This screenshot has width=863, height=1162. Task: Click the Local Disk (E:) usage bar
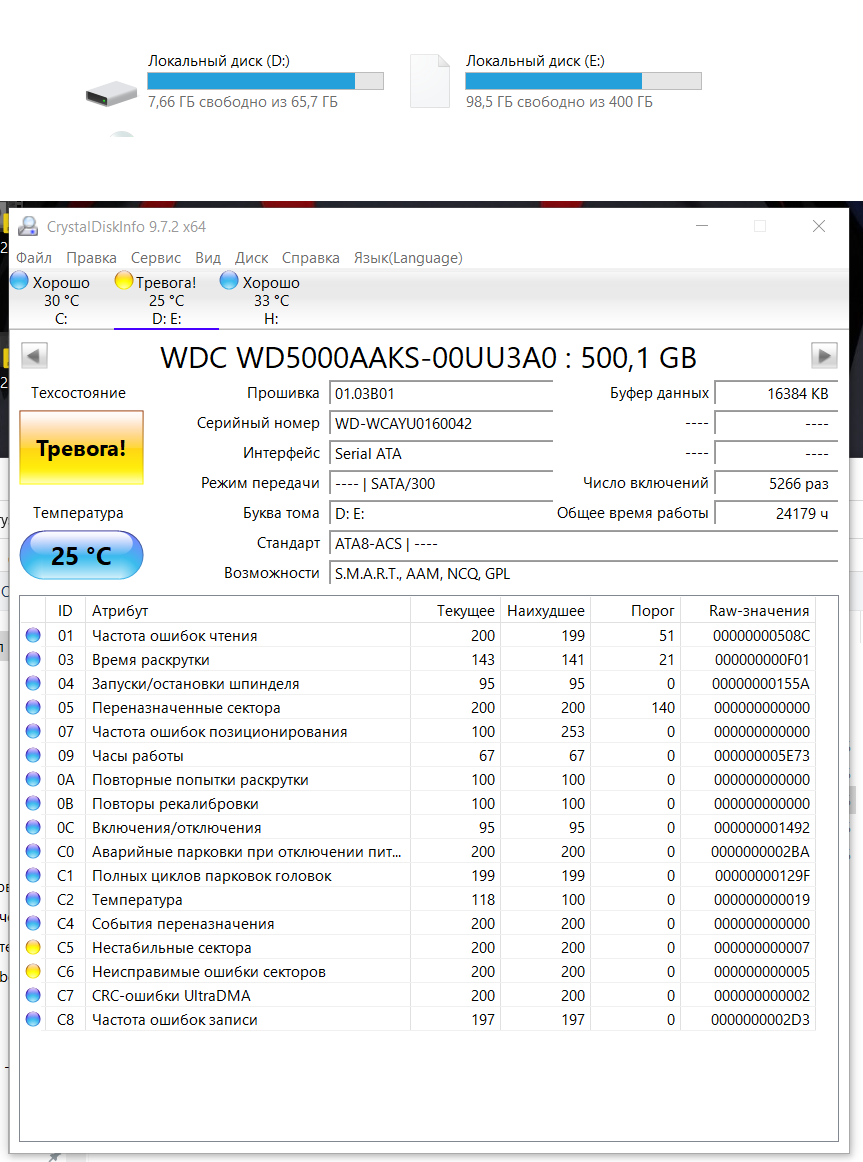click(583, 81)
